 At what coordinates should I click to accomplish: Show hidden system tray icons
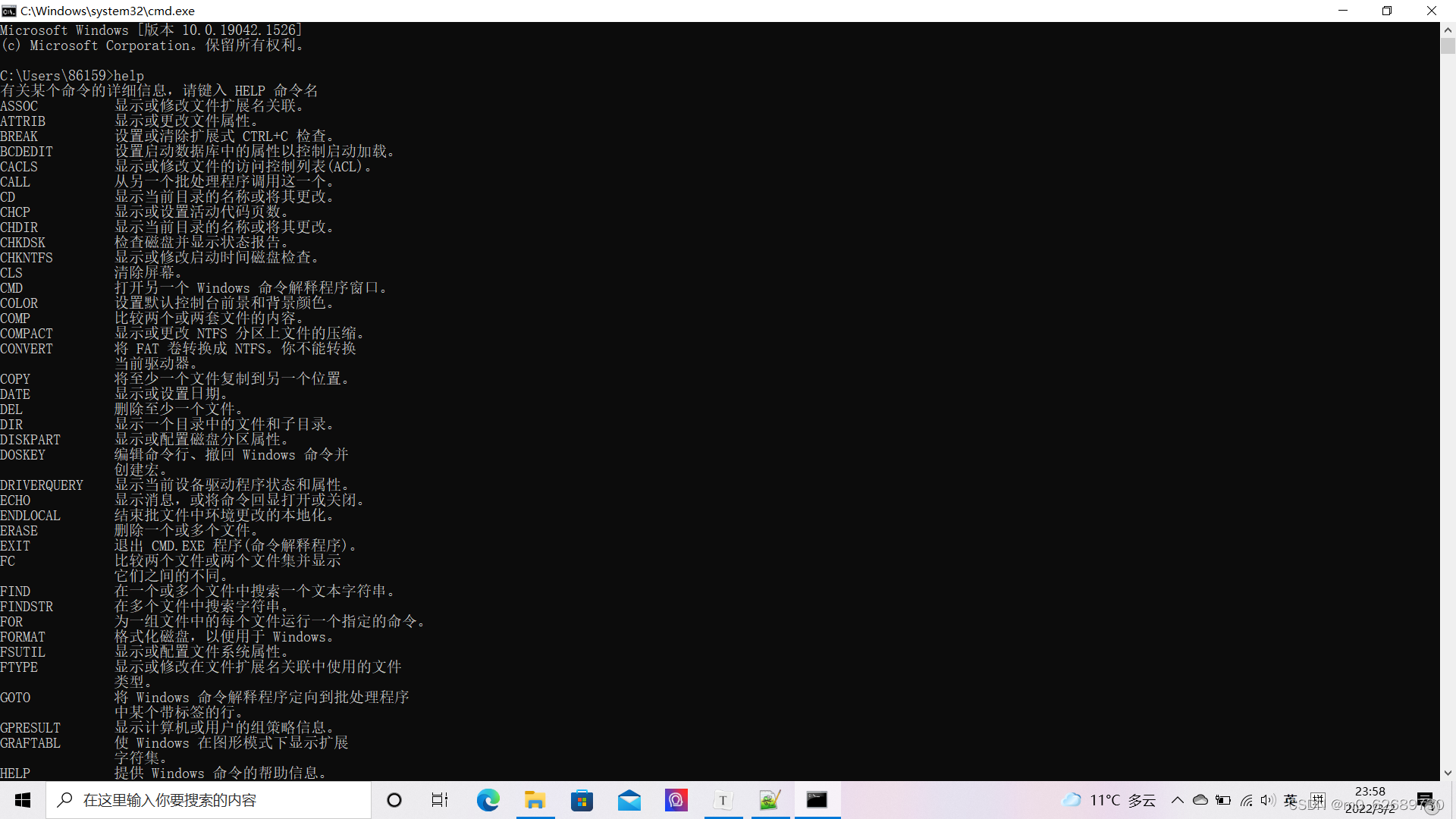pos(1177,800)
